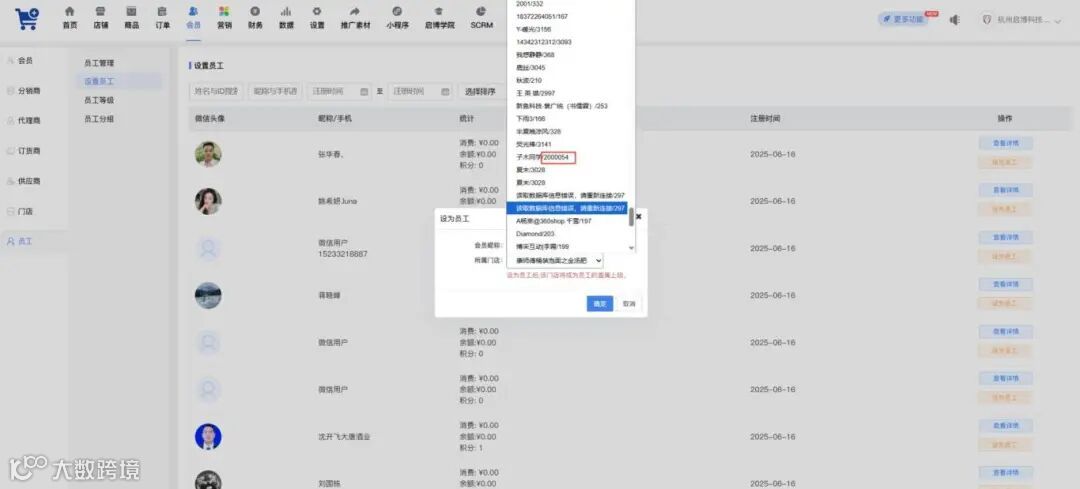
Task: Open 订单 orders in top navigation
Action: point(163,18)
